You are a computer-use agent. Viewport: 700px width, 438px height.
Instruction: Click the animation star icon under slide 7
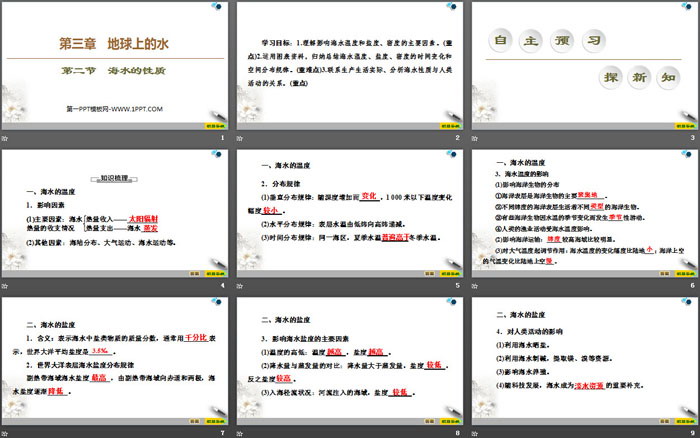pos(4,433)
